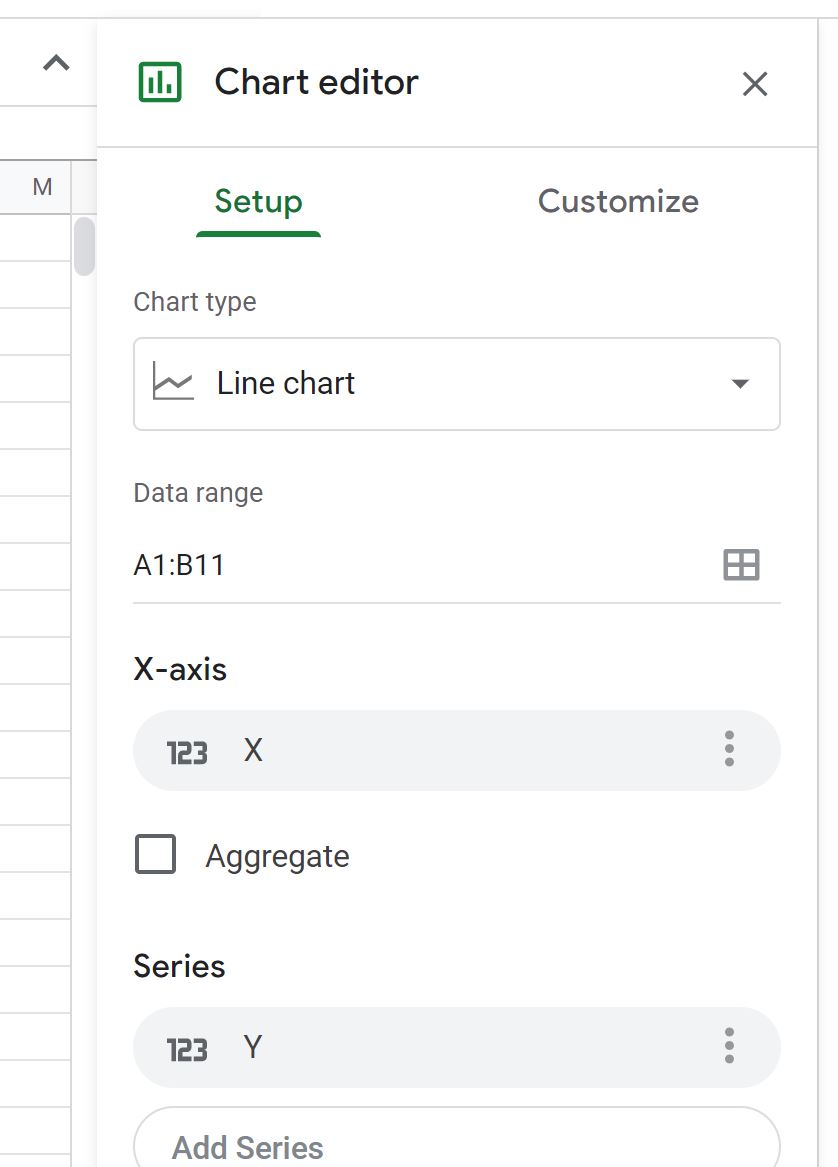838x1167 pixels.
Task: Open the select data range grid icon
Action: click(x=741, y=565)
